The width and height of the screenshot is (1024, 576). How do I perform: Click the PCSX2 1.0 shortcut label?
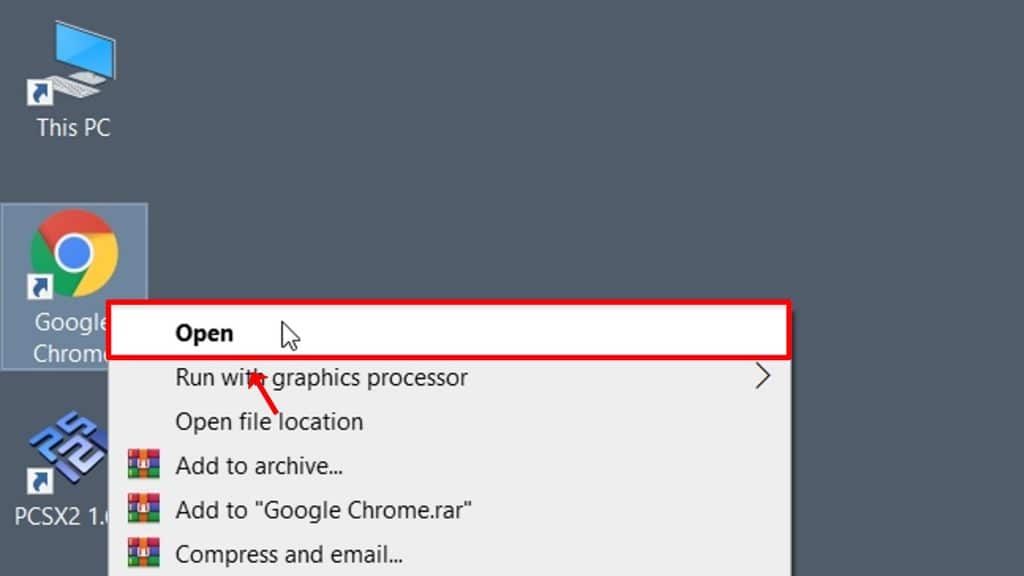pos(61,517)
